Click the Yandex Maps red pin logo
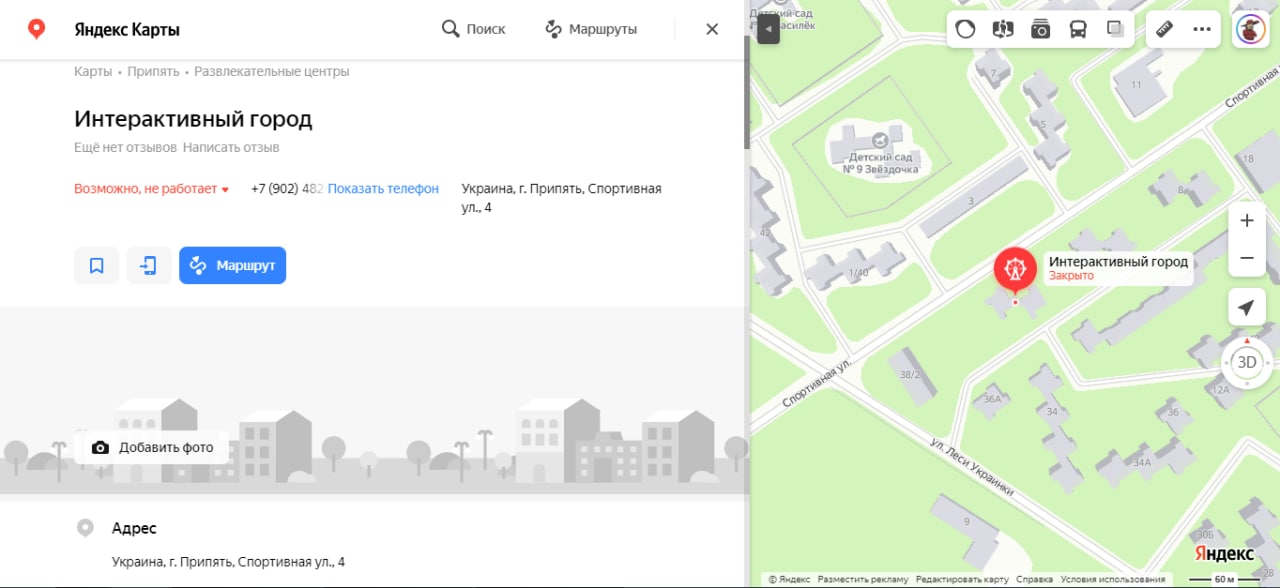Screen dimensions: 1280x588 tap(37, 29)
